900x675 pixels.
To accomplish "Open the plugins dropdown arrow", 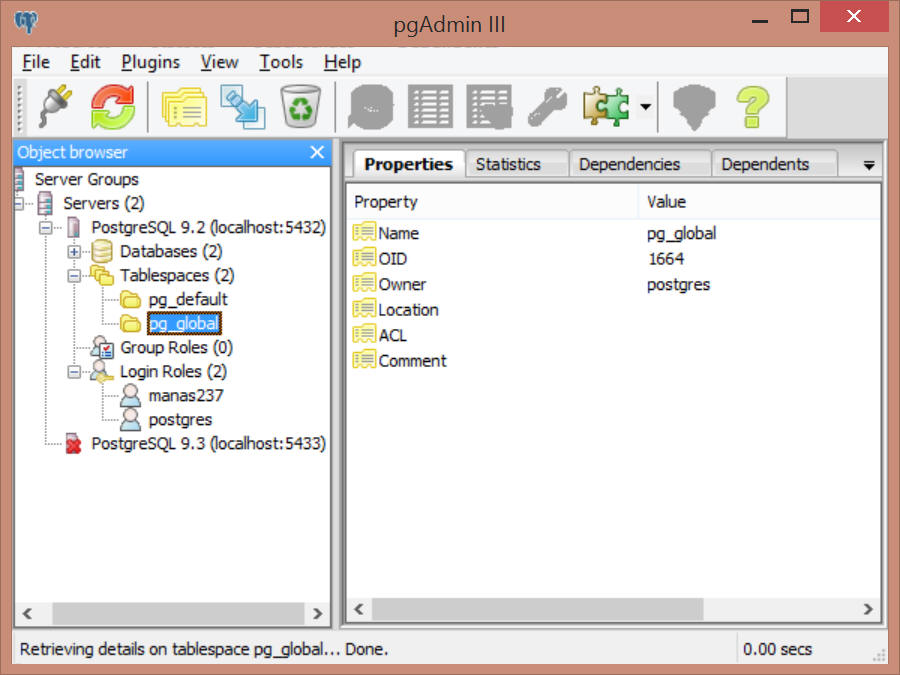I will click(x=646, y=107).
